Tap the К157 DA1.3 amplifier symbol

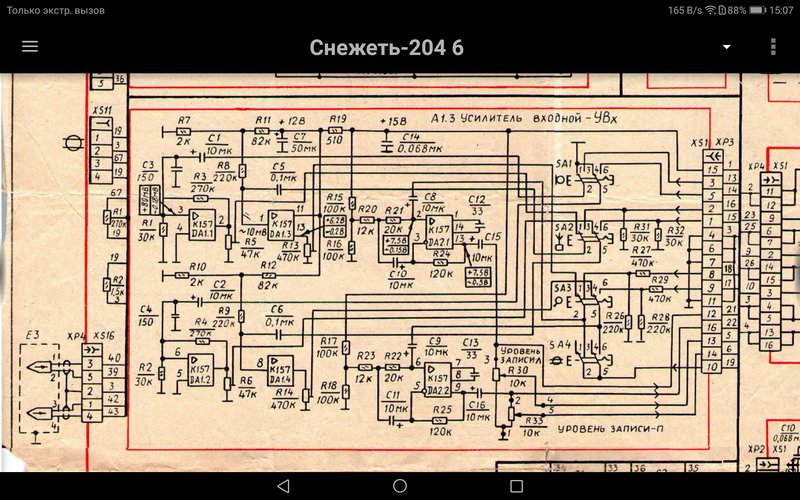coord(281,225)
